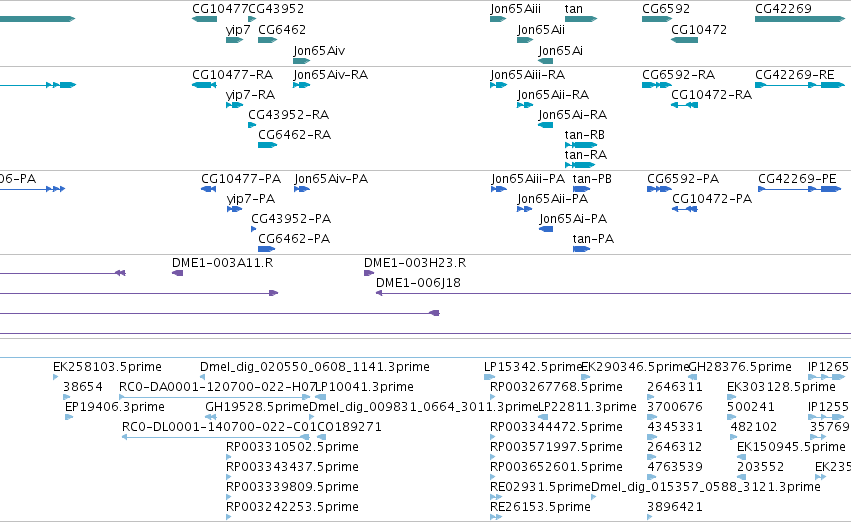
Task: Click protein CG43952-PA
Action: point(253,229)
